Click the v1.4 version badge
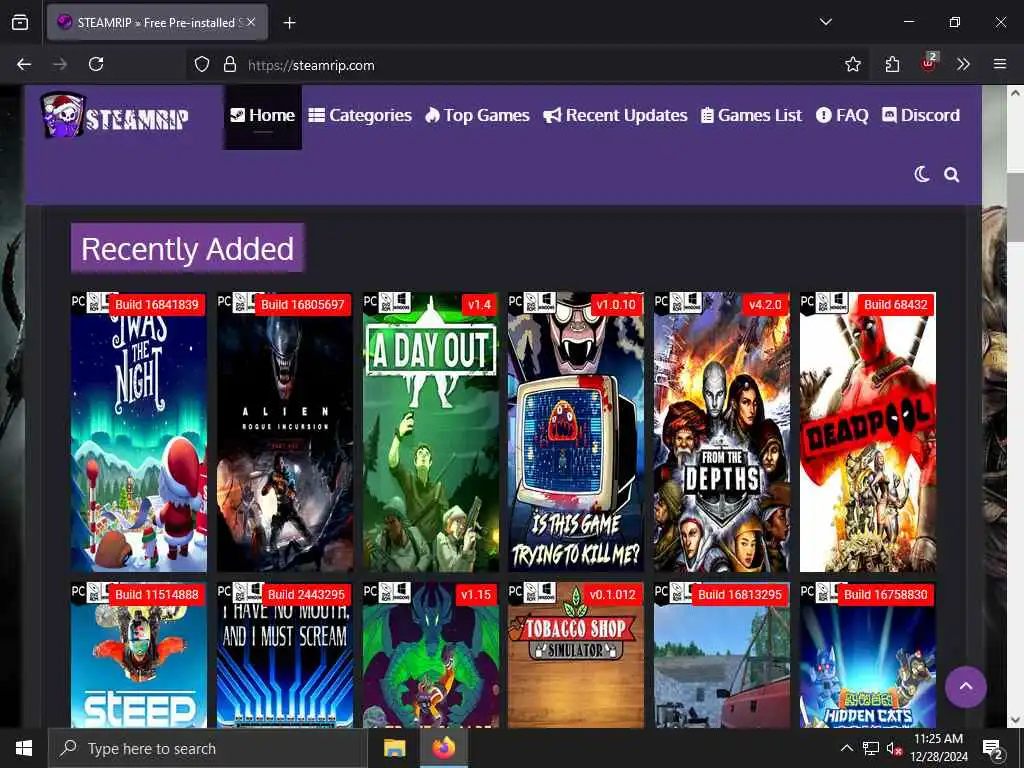Image resolution: width=1024 pixels, height=768 pixels. click(479, 304)
